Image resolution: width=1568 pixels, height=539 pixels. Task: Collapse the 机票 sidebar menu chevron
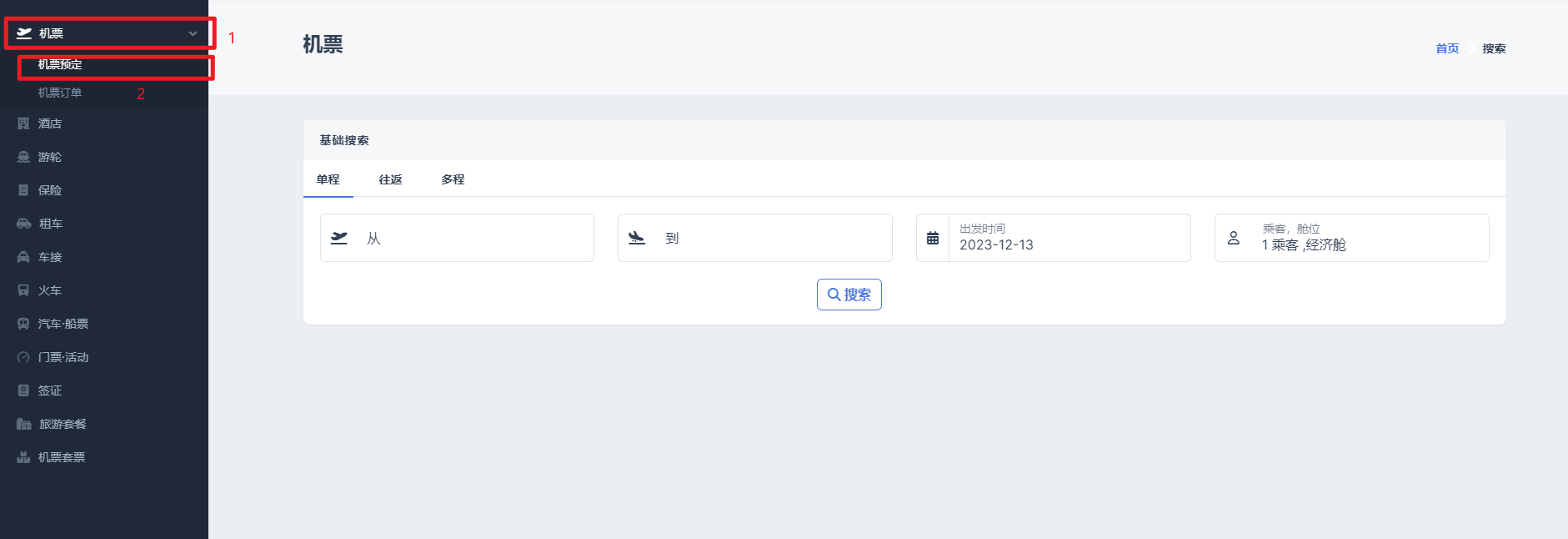pyautogui.click(x=193, y=33)
